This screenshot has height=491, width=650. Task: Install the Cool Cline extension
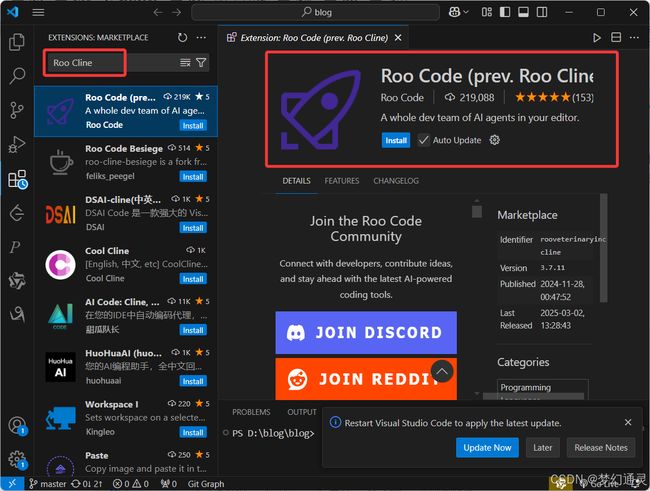coord(193,279)
